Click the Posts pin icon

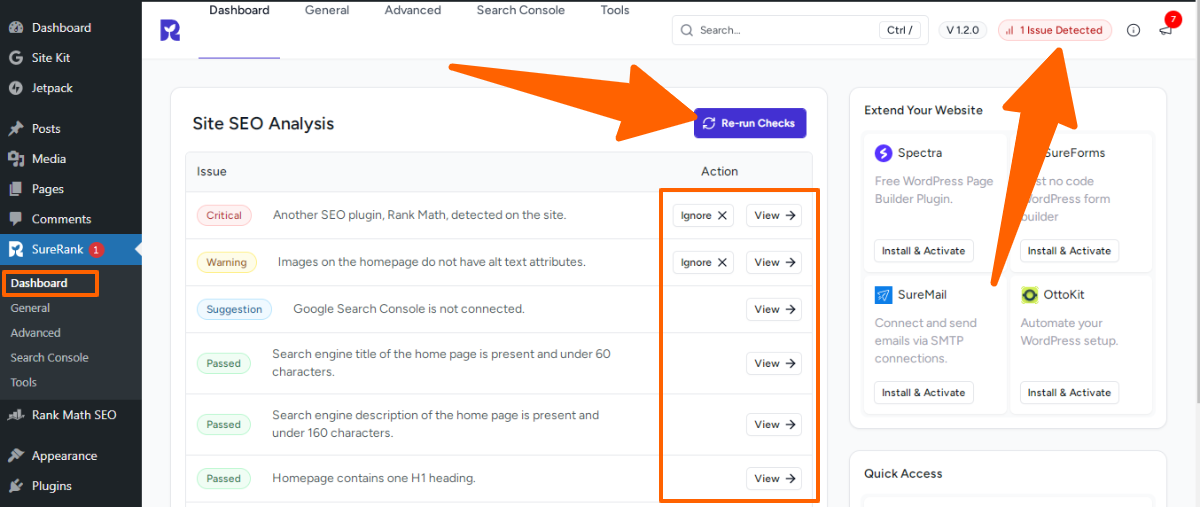15,128
